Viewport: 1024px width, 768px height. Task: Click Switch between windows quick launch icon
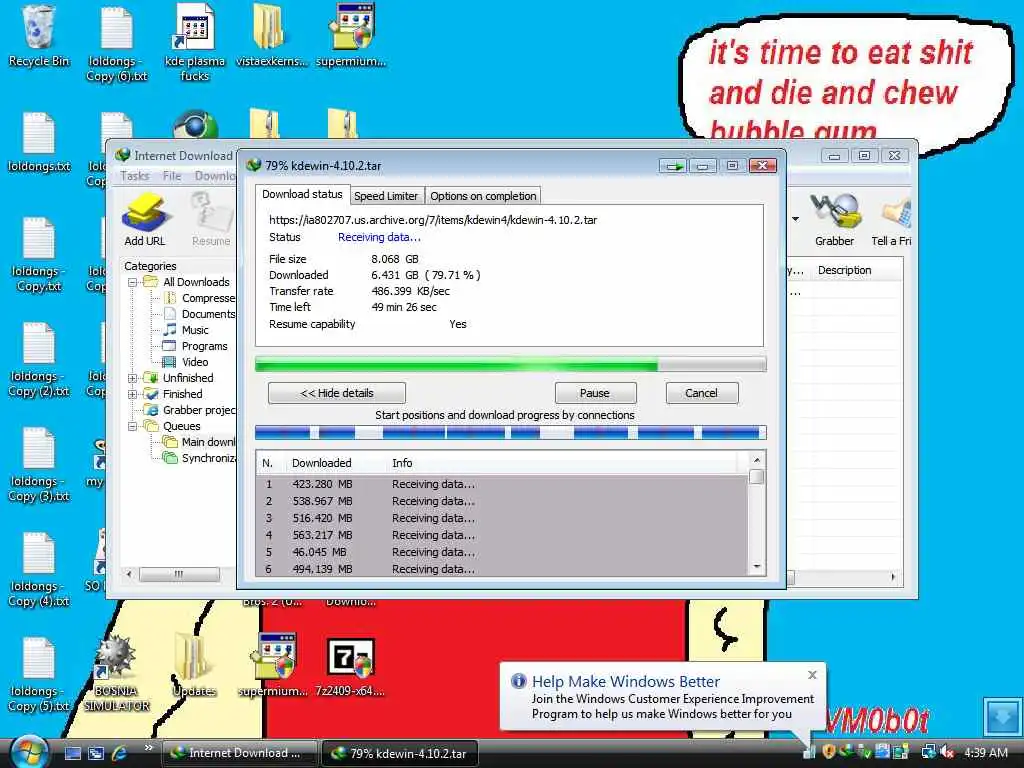click(x=96, y=753)
